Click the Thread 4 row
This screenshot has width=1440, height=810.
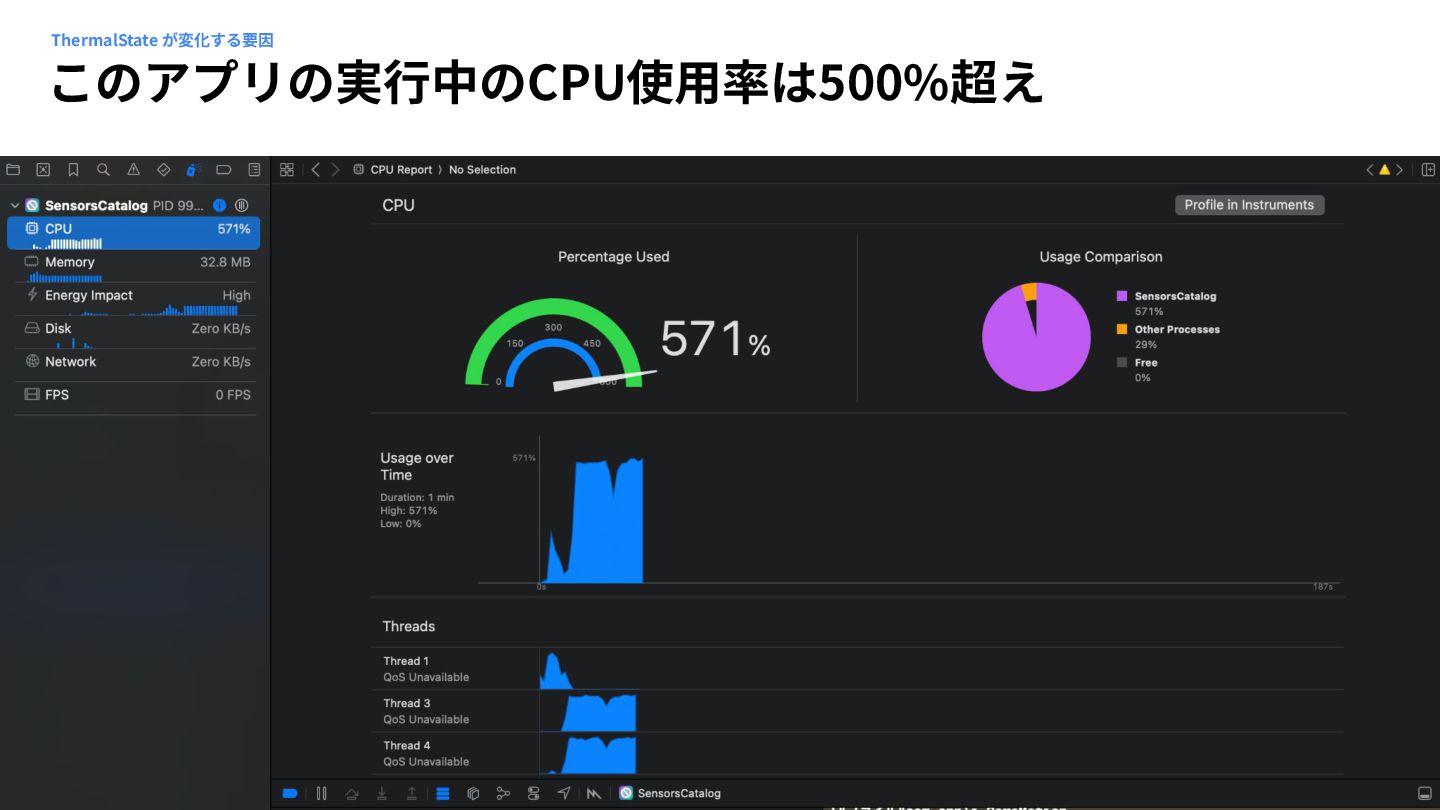tap(856, 753)
